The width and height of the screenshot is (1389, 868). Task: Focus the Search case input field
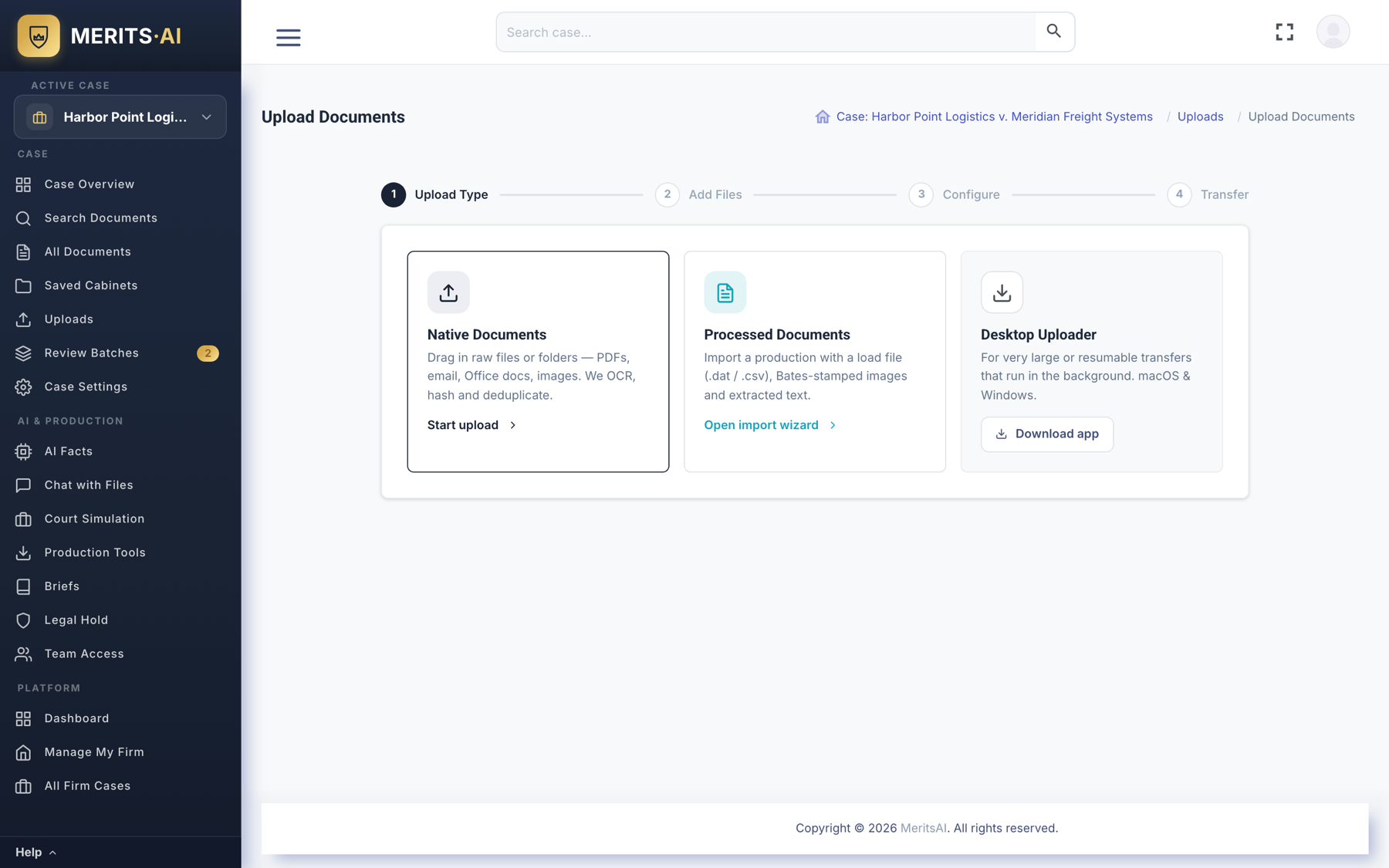(x=766, y=32)
